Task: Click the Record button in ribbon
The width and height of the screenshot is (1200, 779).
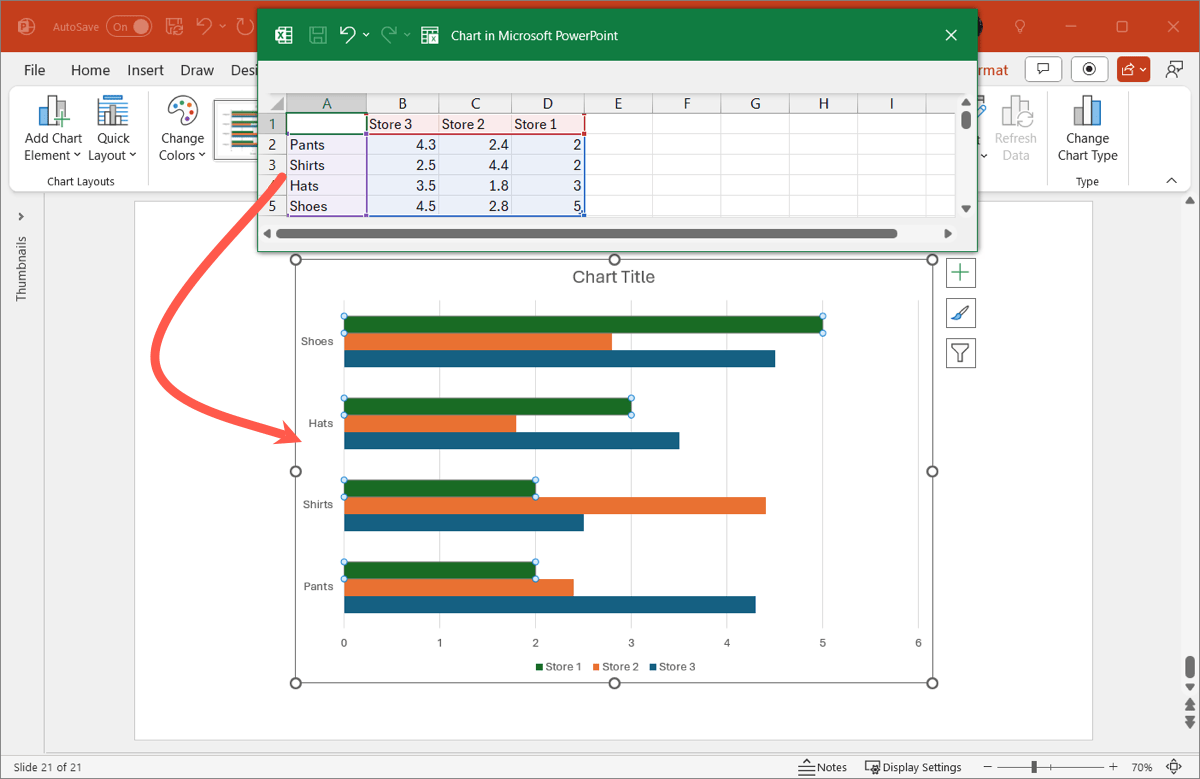Action: click(x=1088, y=69)
